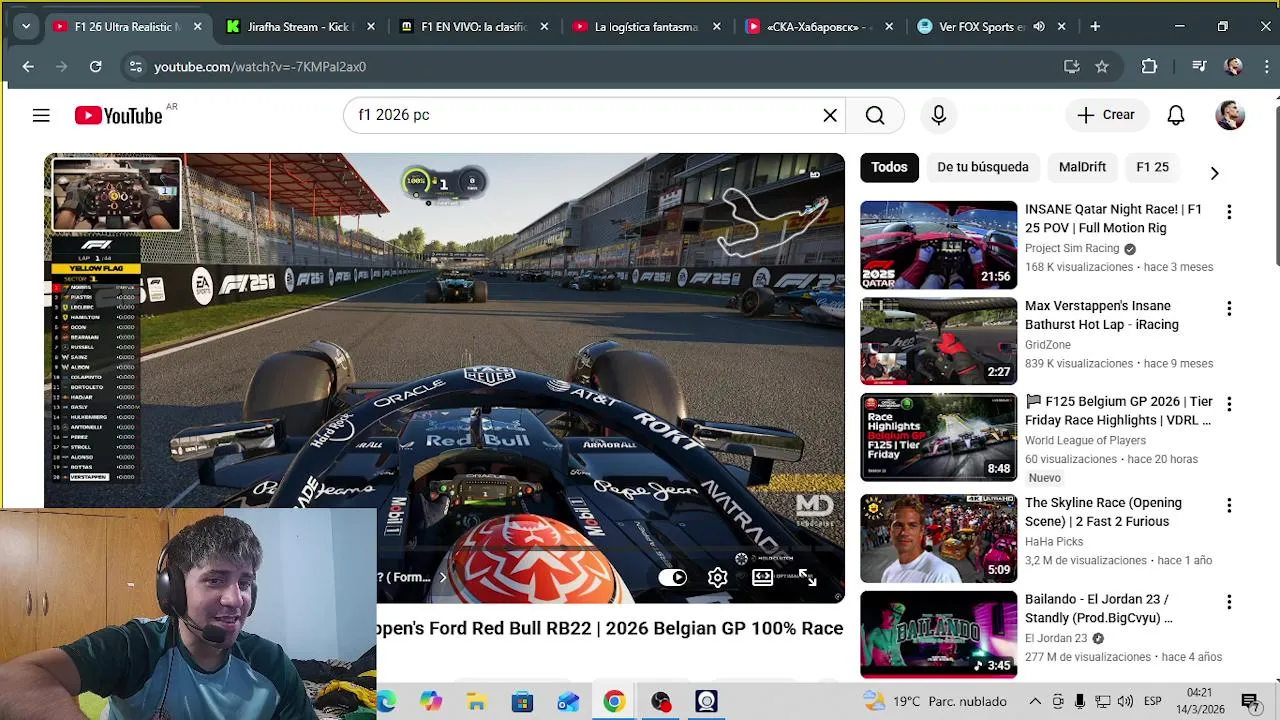Toggle autoplay switch in the player

[x=673, y=577]
